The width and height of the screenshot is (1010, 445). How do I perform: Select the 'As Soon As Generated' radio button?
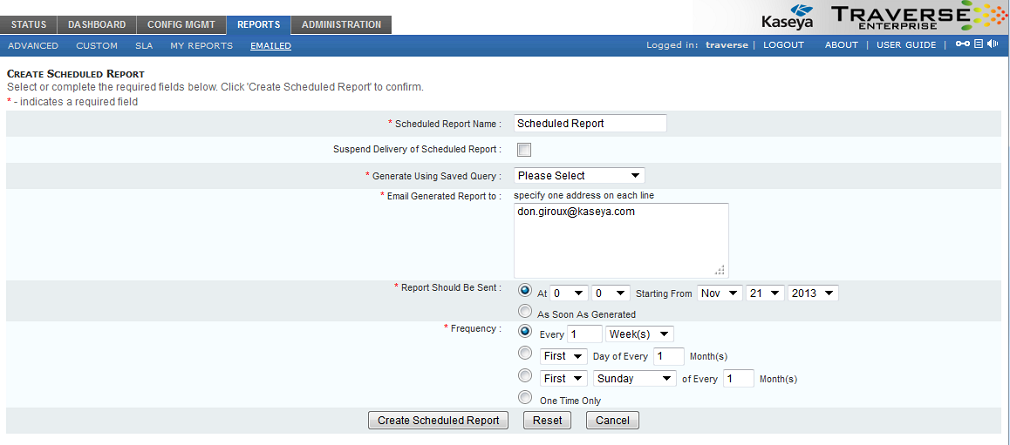pos(525,313)
